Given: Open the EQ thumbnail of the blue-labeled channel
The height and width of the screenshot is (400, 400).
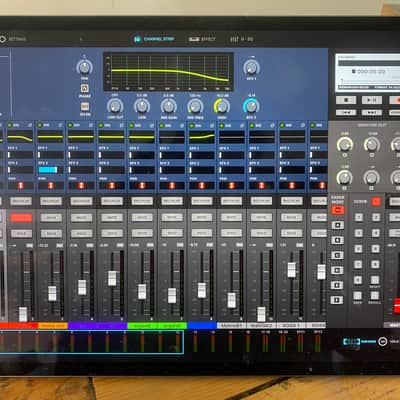Looking at the screenshot, I should click(202, 137).
